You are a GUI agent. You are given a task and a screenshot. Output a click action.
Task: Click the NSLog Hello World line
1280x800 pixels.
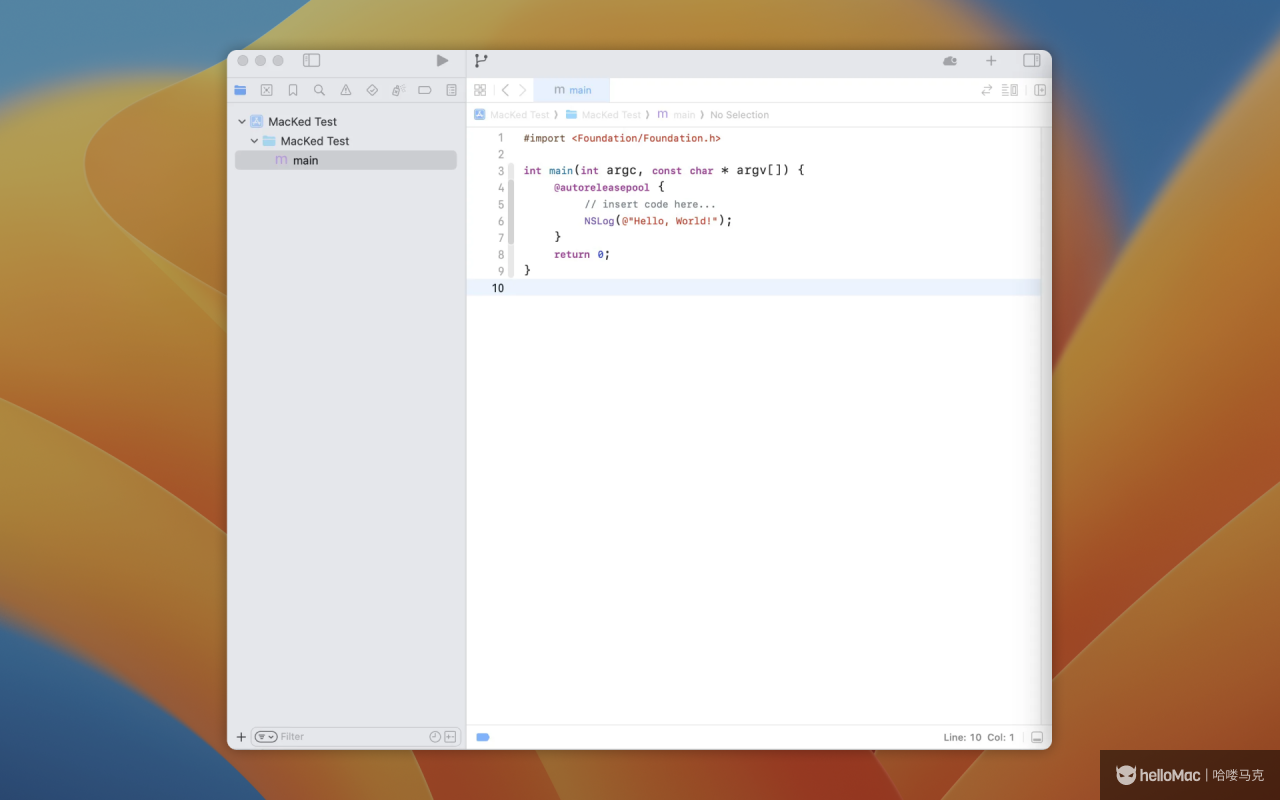[x=658, y=221]
